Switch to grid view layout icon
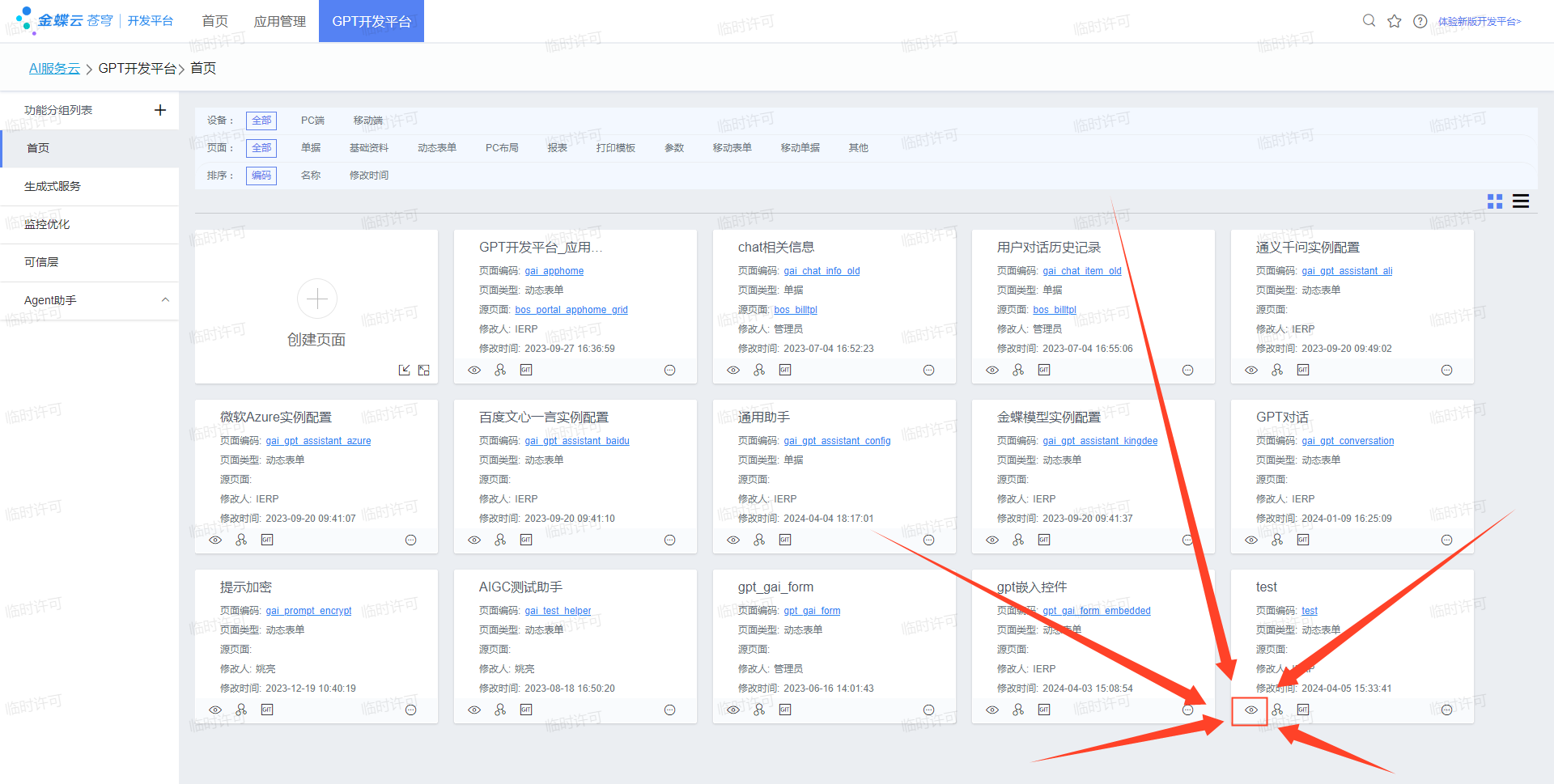This screenshot has width=1554, height=784. [x=1495, y=201]
